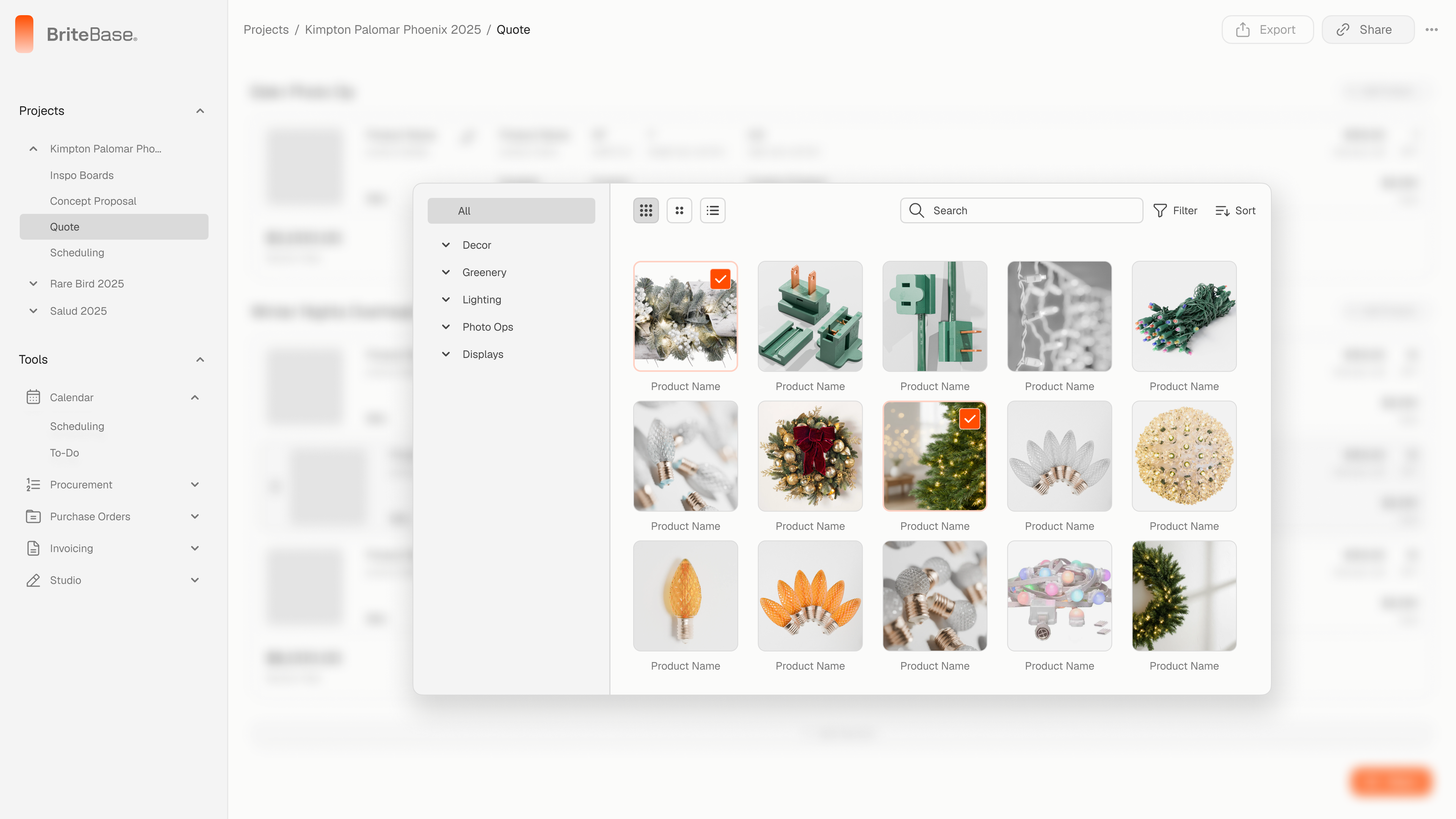Switch to small four-dot grid view
The image size is (1456, 819).
point(679,210)
